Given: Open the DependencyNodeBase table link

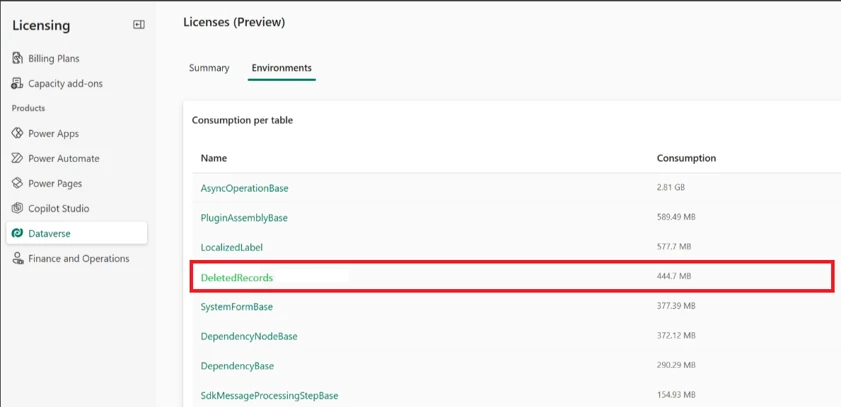Looking at the screenshot, I should [x=248, y=336].
